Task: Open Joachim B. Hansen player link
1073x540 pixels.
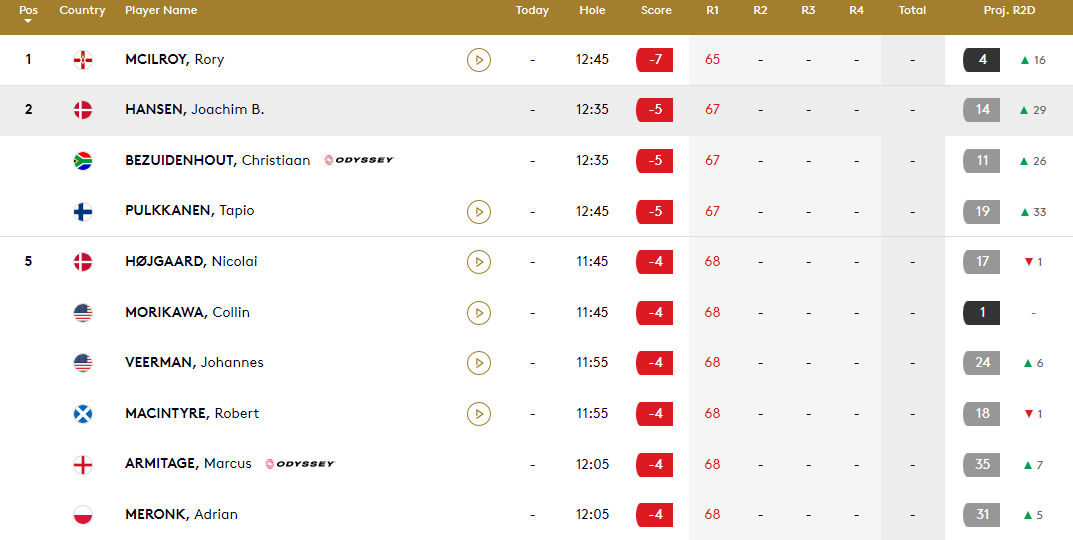Action: (194, 110)
